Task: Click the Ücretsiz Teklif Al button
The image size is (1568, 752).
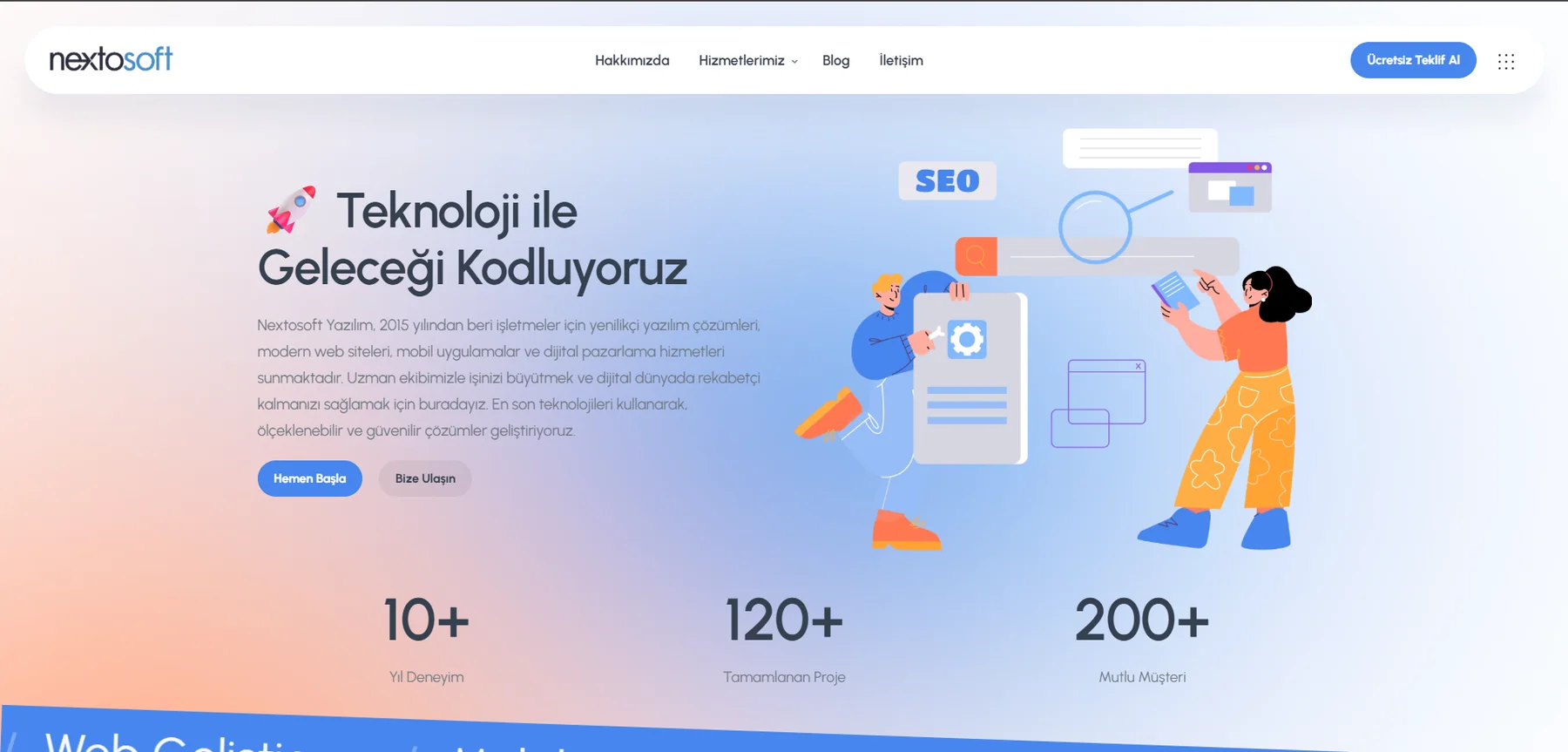Action: point(1413,60)
